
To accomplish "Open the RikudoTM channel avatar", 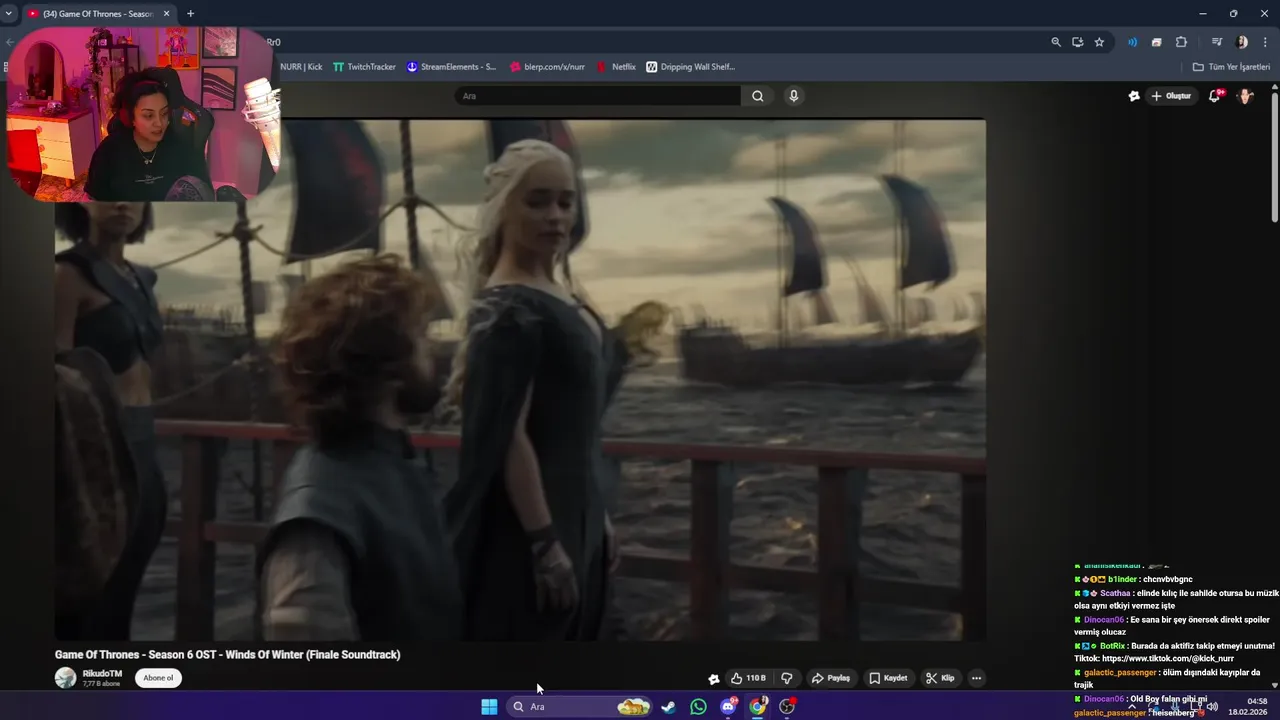I will (65, 678).
